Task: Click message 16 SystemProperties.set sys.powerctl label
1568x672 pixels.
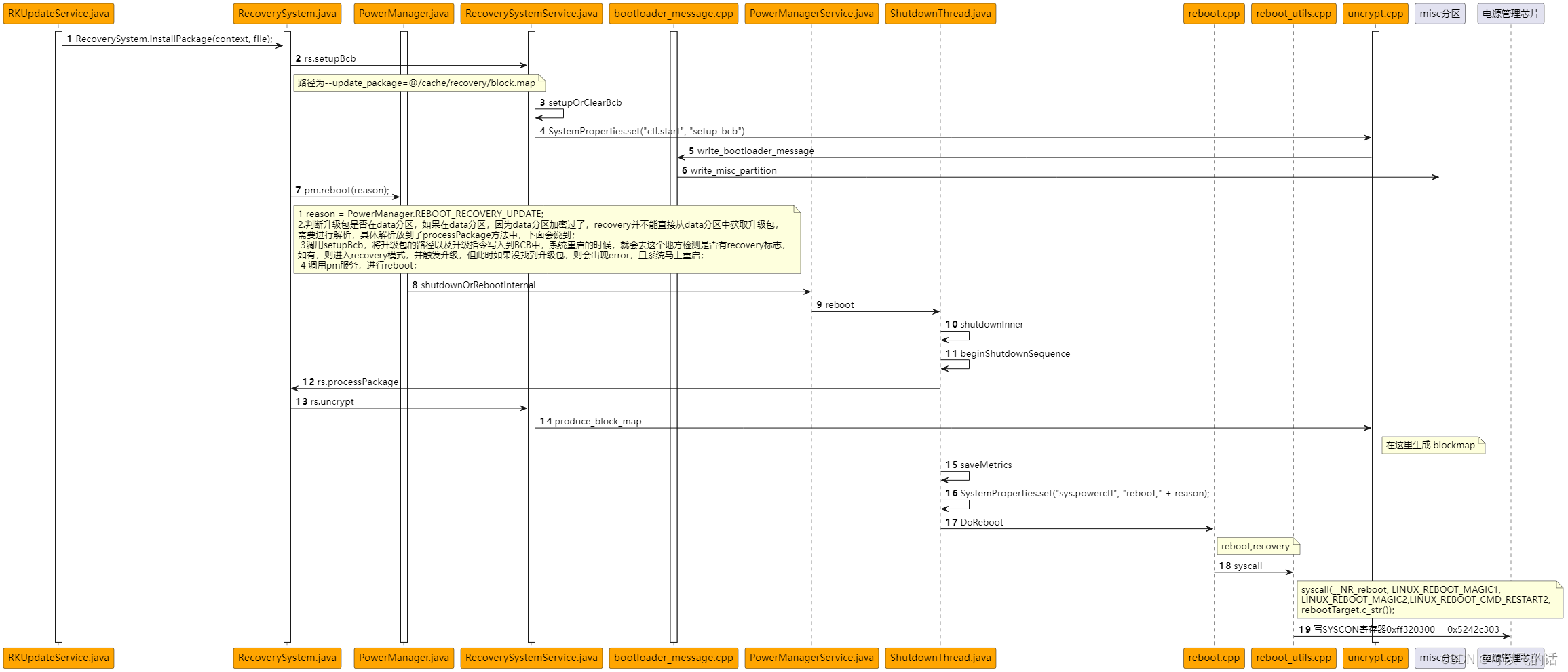Action: click(x=1077, y=493)
